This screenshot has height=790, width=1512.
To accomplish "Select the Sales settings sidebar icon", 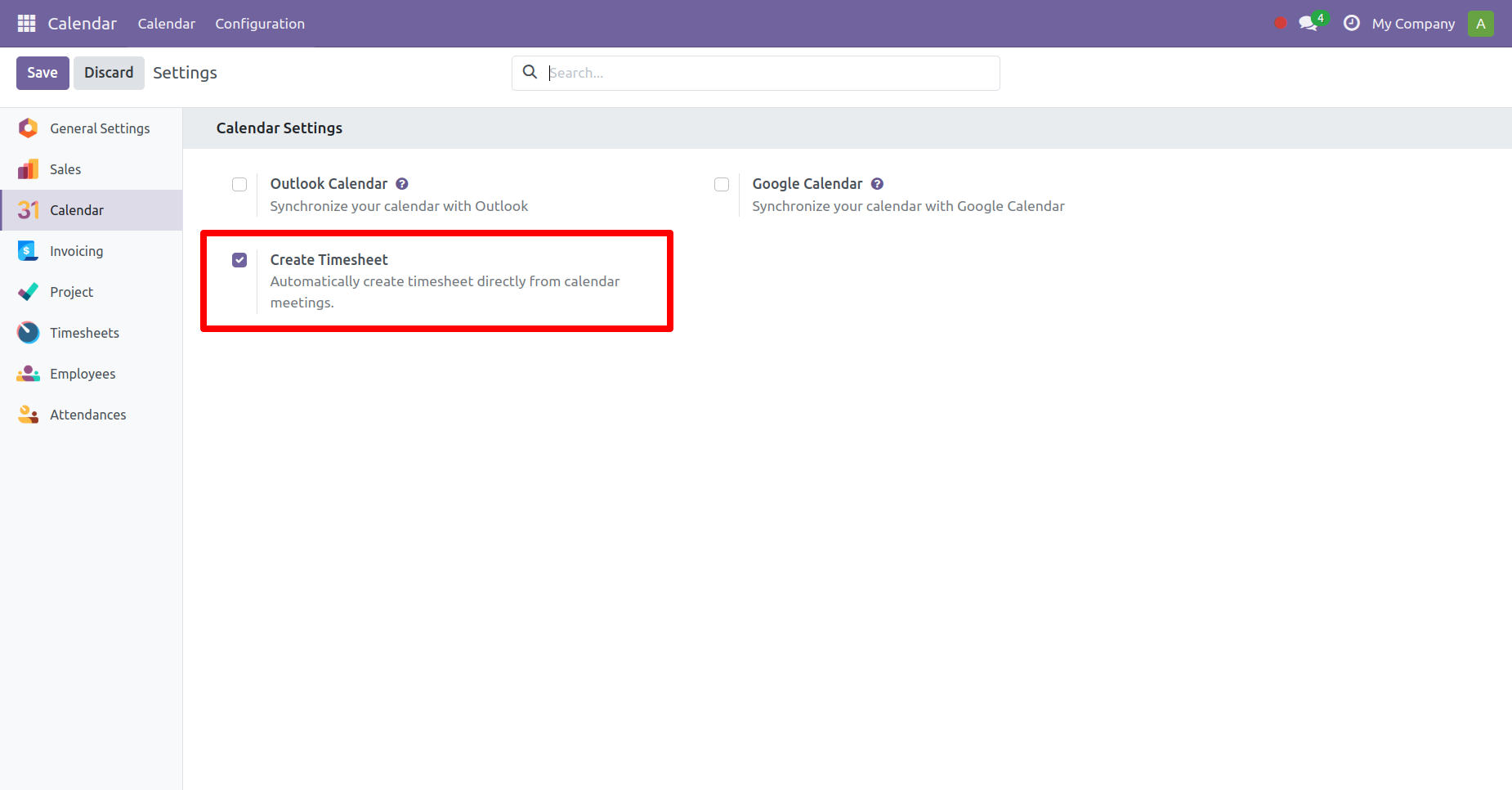I will click(27, 168).
